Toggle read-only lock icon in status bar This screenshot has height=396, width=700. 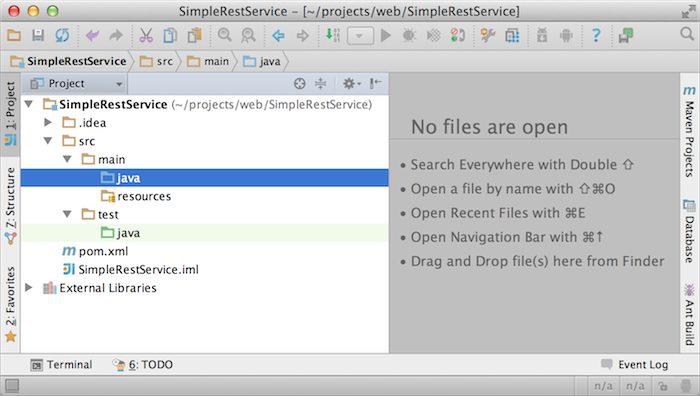tap(662, 386)
